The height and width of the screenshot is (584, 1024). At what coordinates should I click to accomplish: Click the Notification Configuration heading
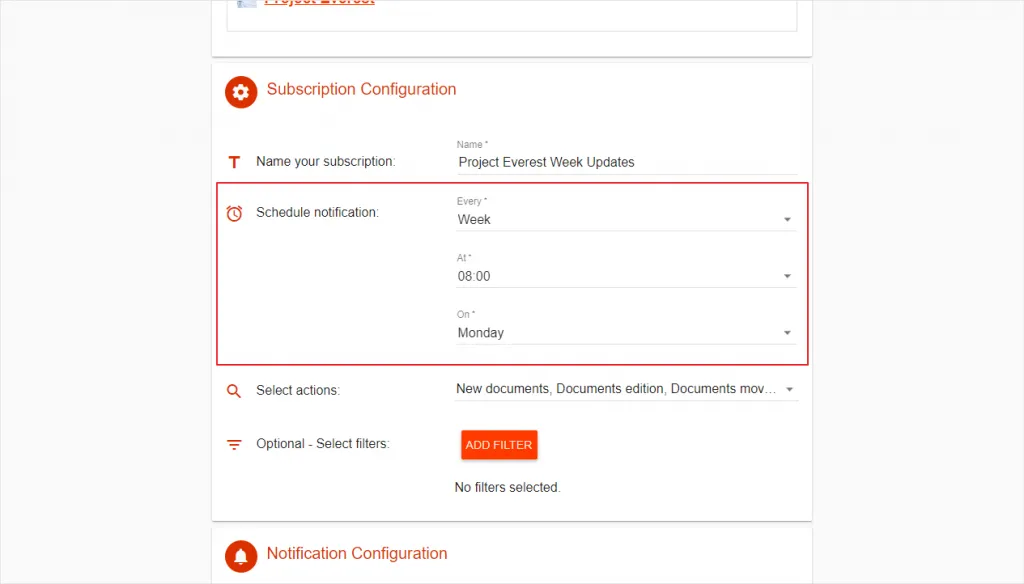point(357,553)
